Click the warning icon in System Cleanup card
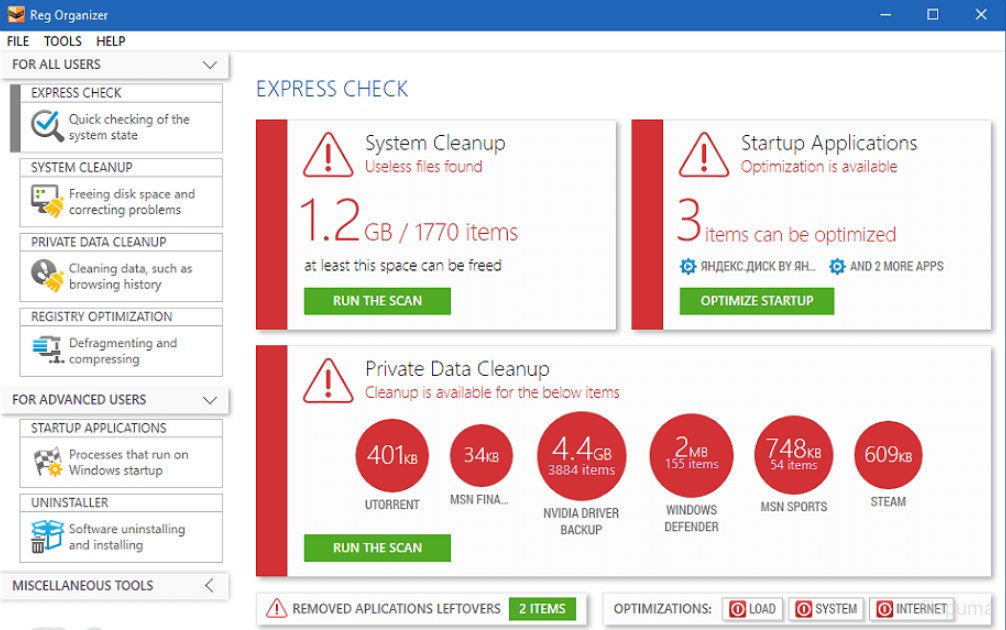 [328, 154]
